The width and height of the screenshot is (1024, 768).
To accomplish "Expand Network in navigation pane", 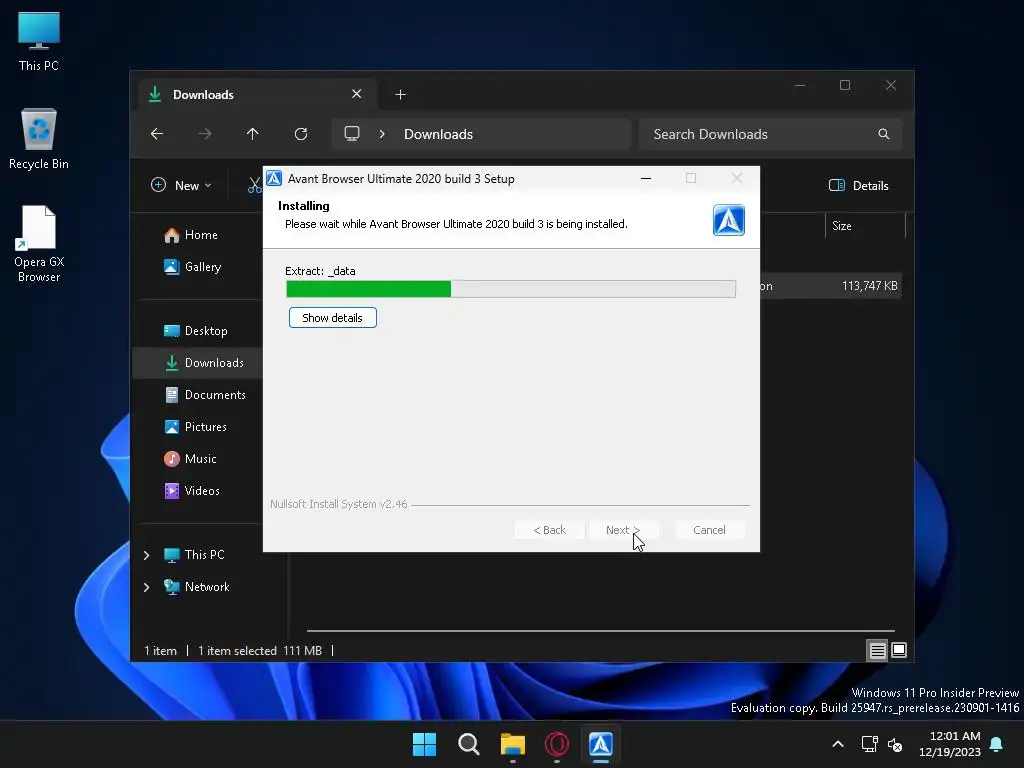I will click(146, 587).
